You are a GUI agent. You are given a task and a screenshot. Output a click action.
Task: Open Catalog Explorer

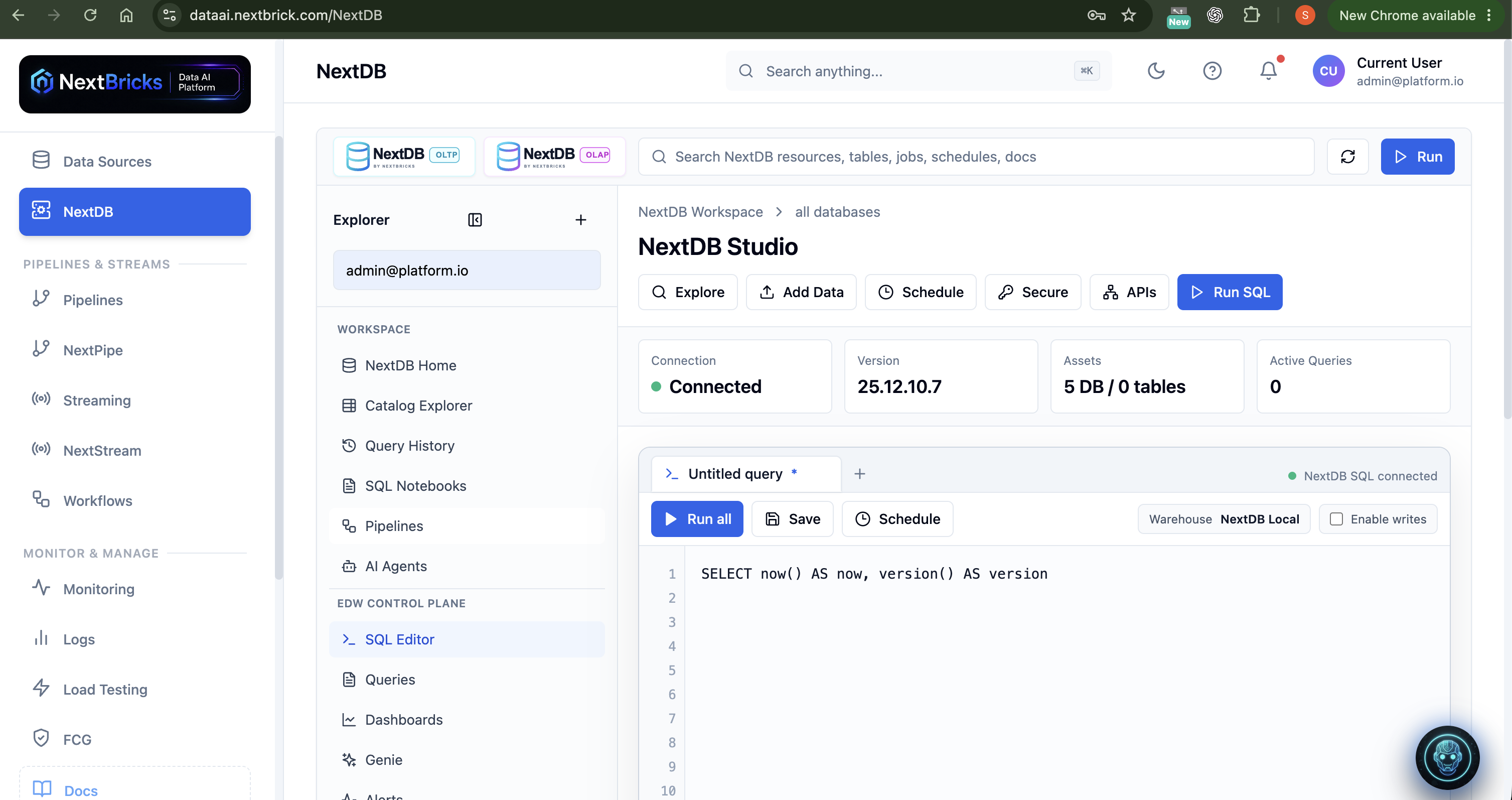[x=467, y=406]
